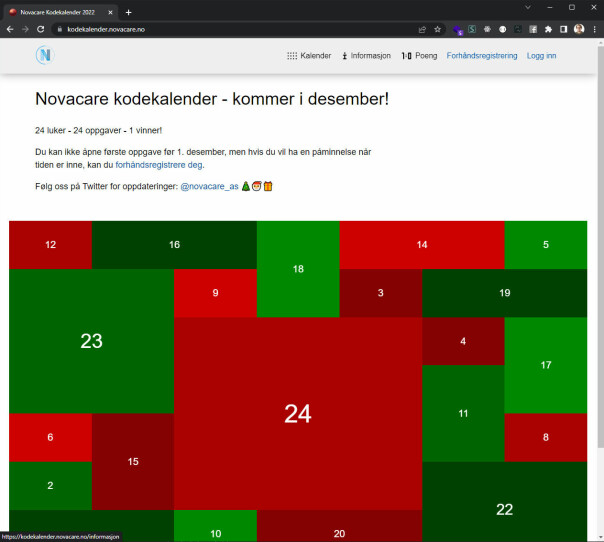Toggle the browser side panel

pos(564,29)
